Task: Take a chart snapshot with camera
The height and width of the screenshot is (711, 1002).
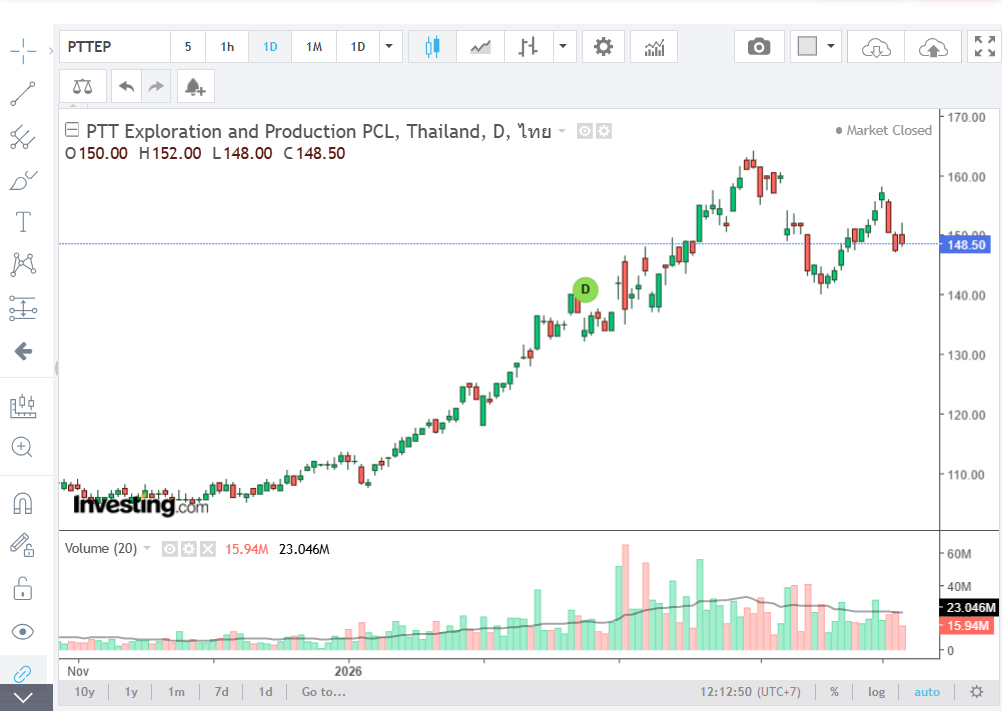Action: pos(759,47)
